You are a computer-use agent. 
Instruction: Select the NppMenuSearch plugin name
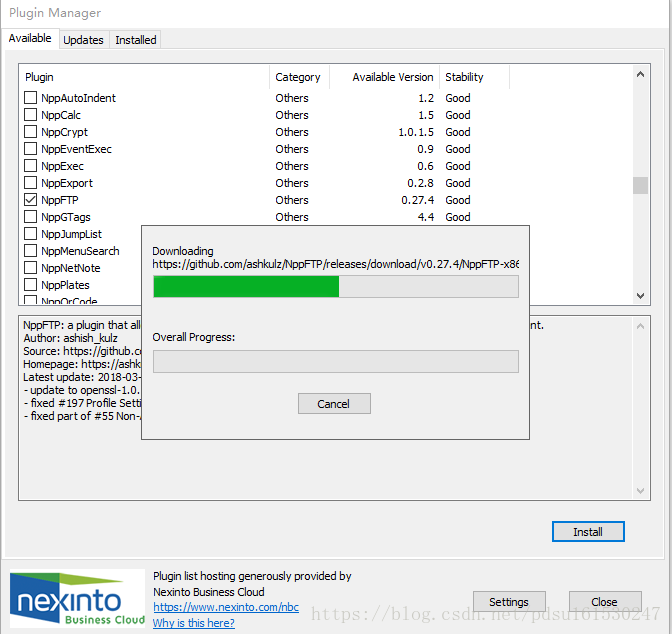[80, 251]
